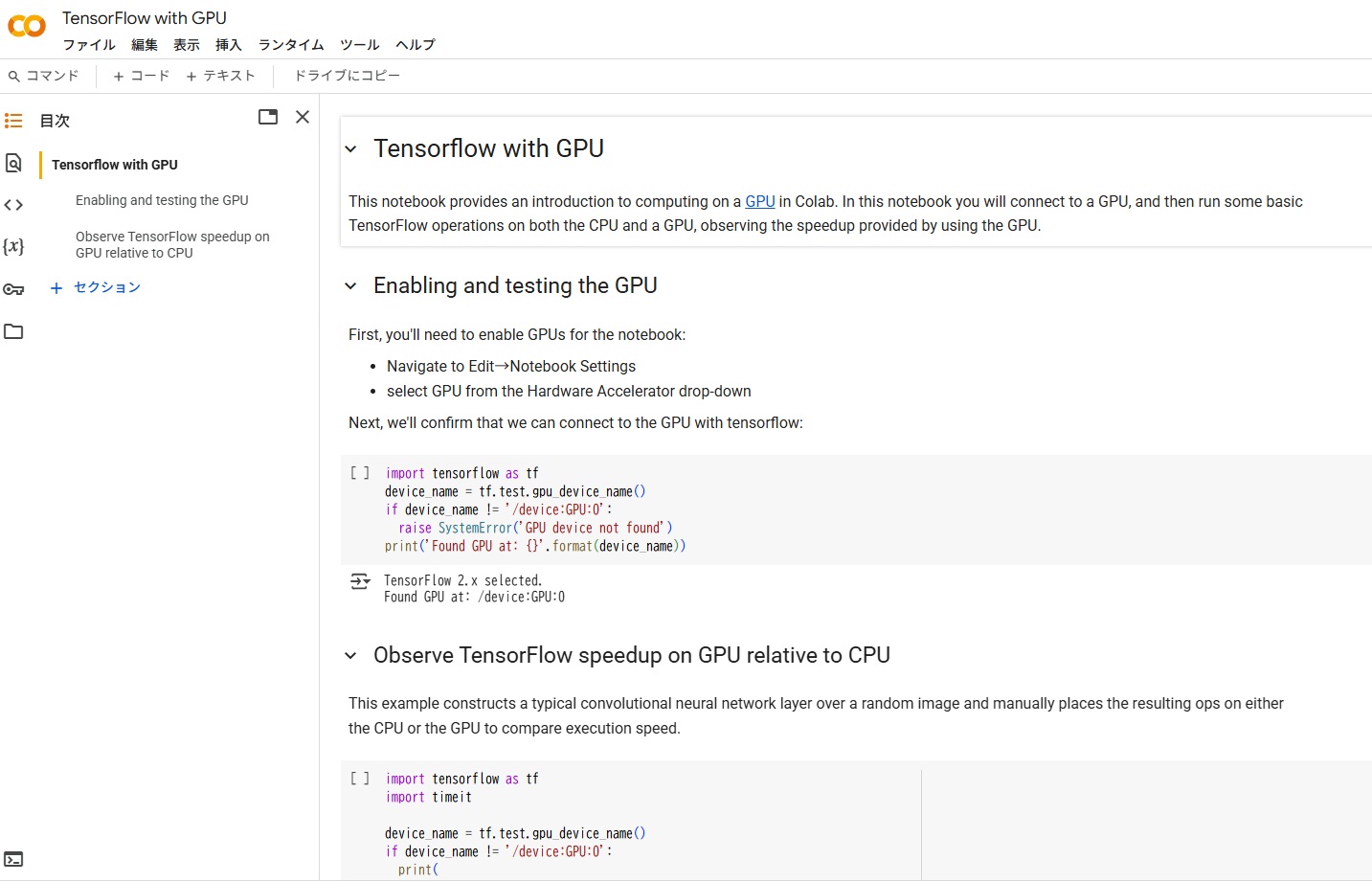
Task: Open the 編集 menu
Action: (x=145, y=45)
